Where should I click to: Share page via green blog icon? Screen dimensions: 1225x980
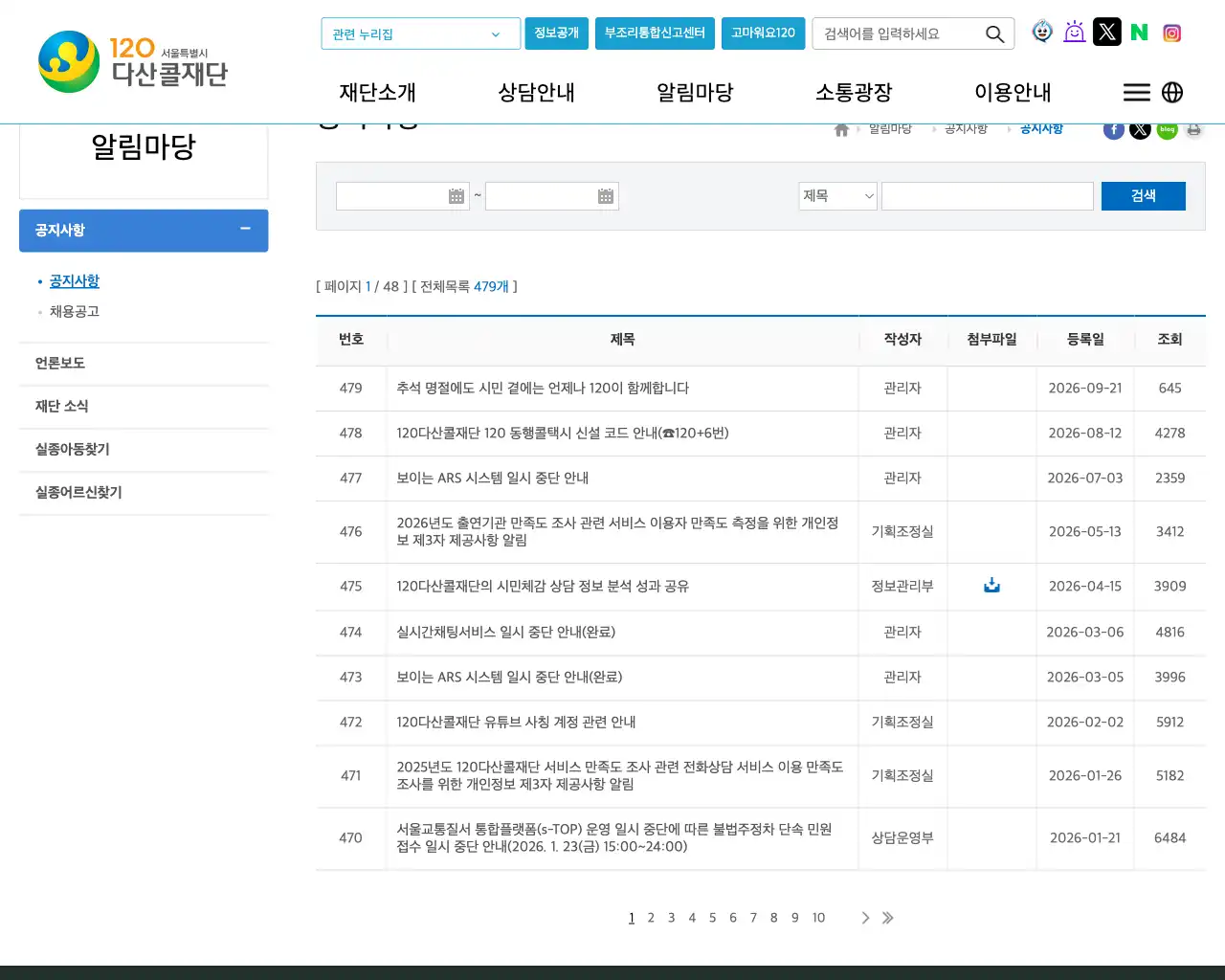(1167, 130)
